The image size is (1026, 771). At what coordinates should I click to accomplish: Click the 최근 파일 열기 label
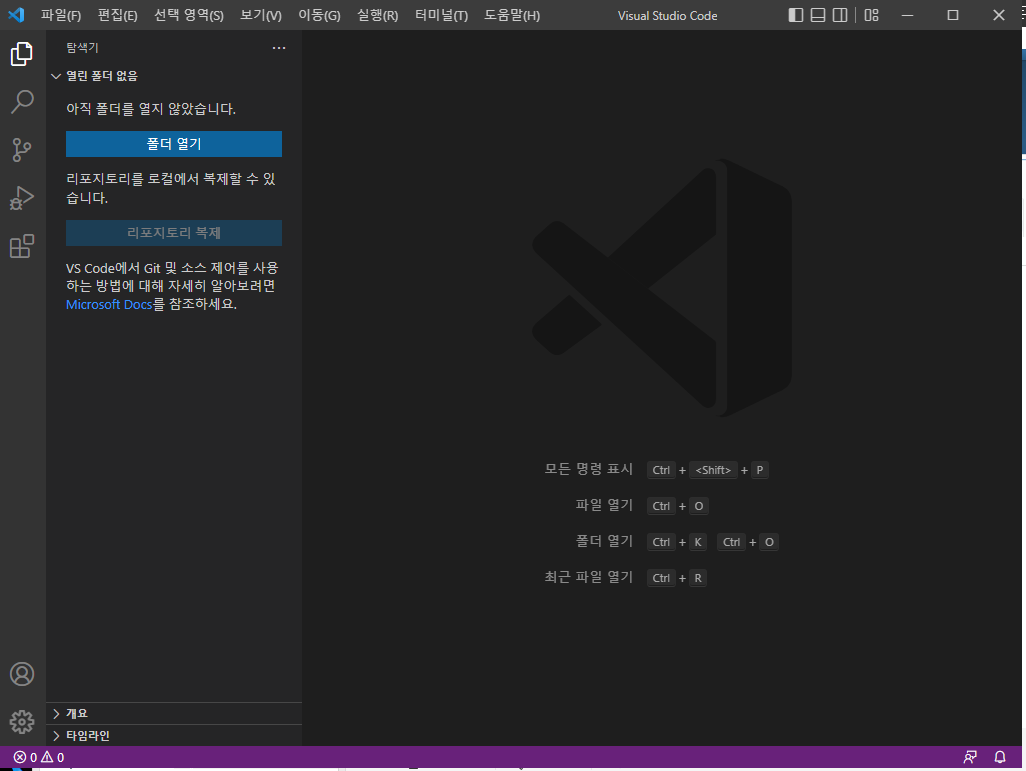click(x=589, y=577)
